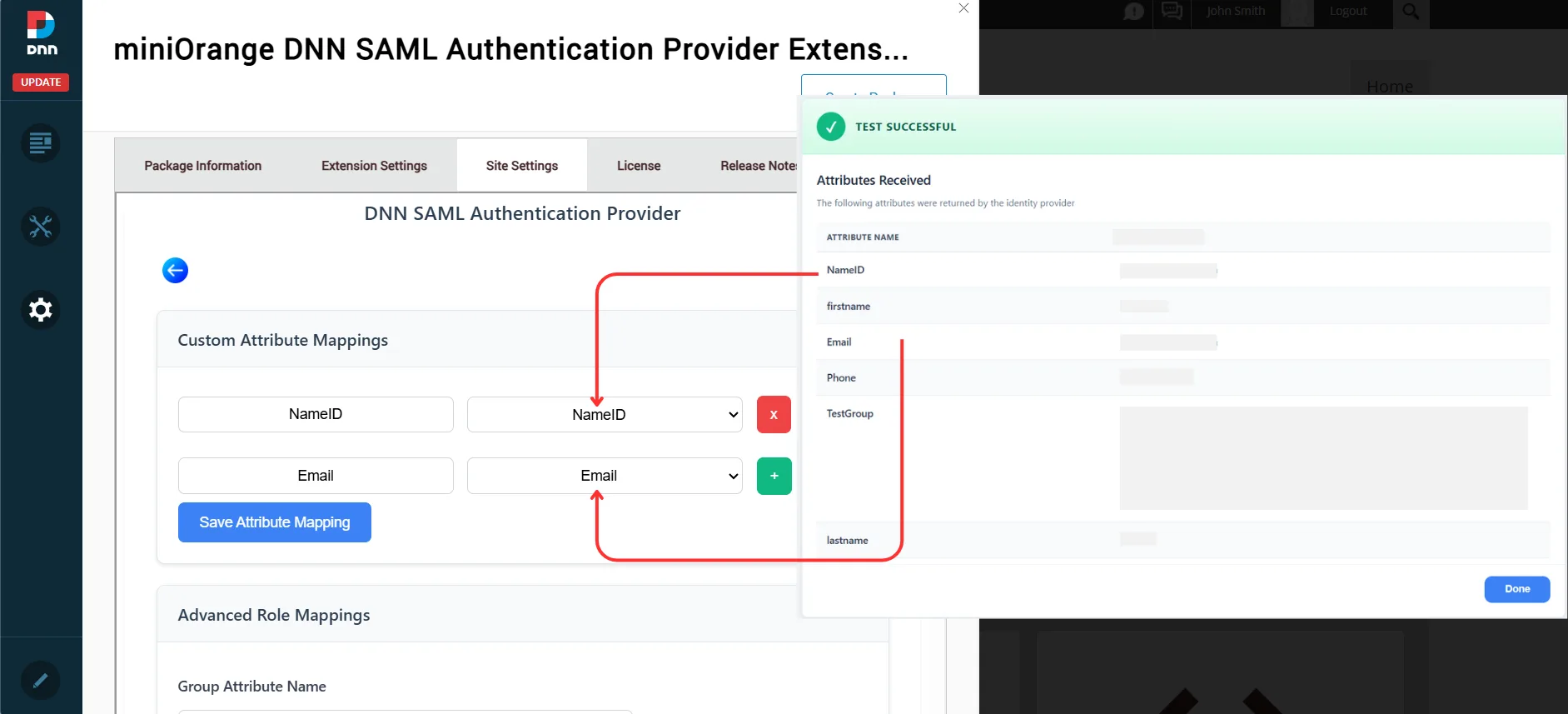Click the Advanced Role Mappings heading

click(274, 615)
